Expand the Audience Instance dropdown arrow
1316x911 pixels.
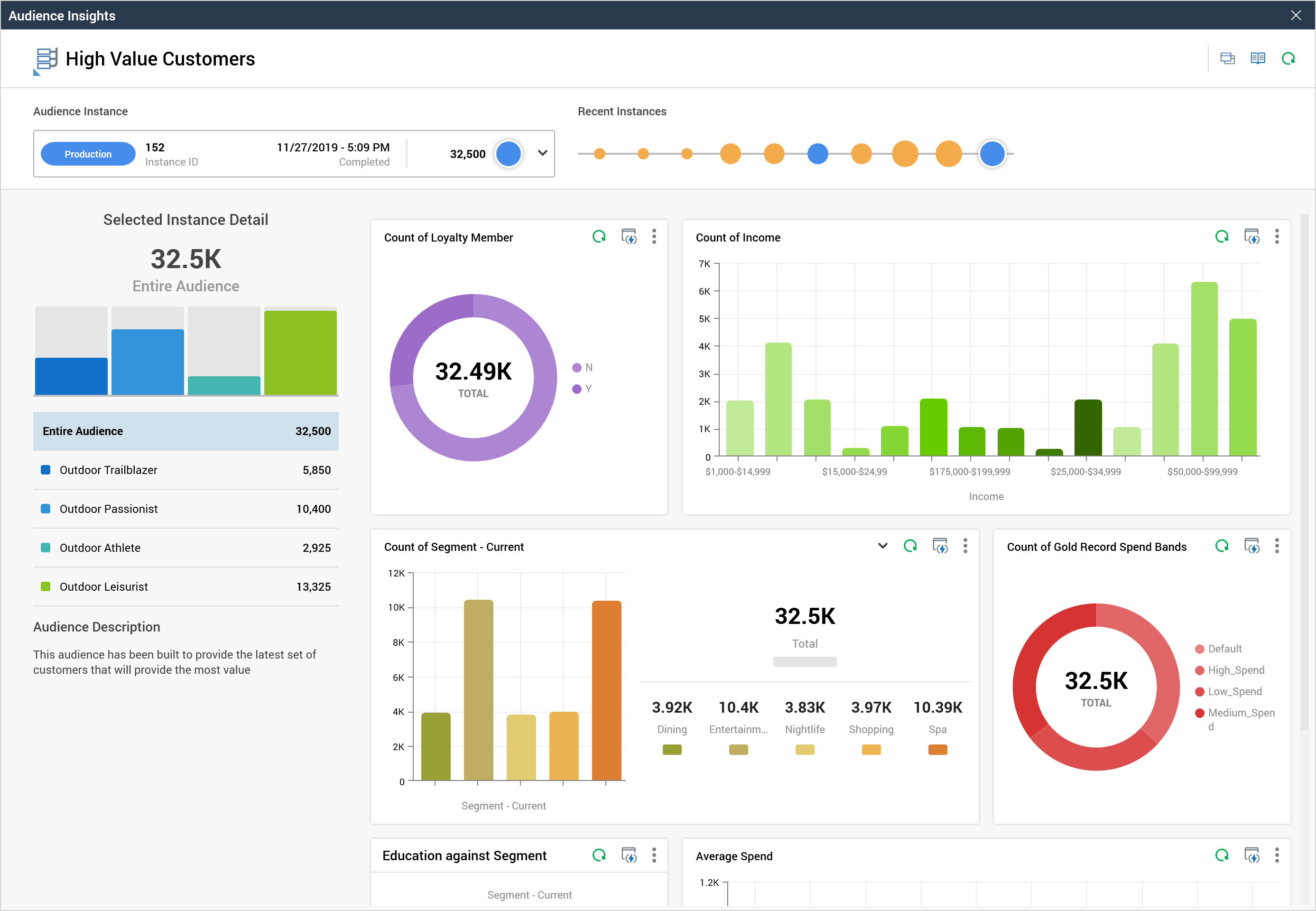(543, 153)
